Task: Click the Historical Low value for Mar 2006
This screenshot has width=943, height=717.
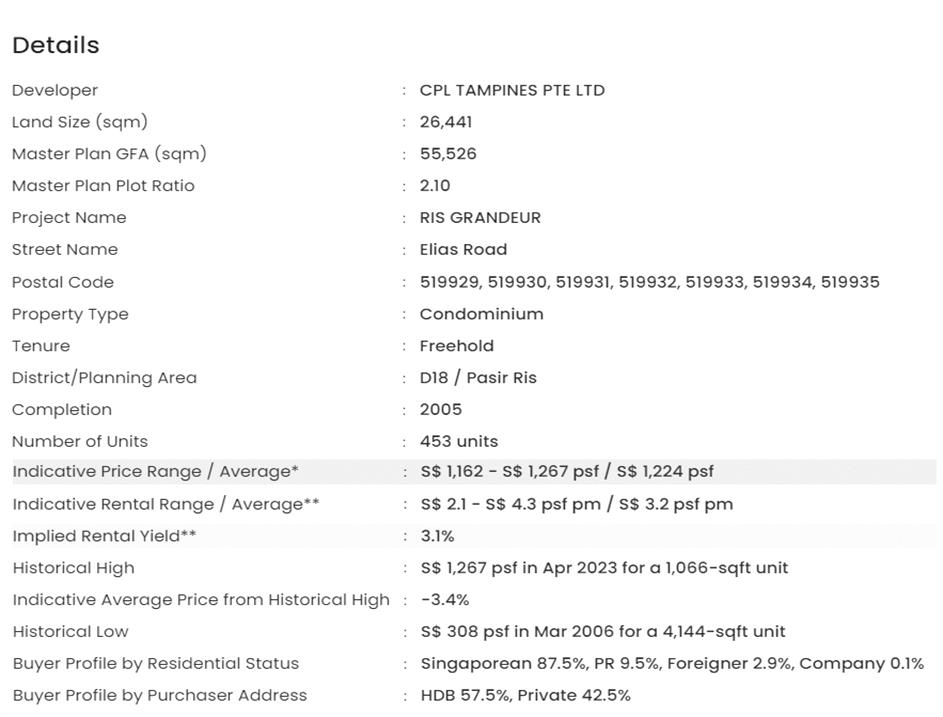Action: point(603,632)
